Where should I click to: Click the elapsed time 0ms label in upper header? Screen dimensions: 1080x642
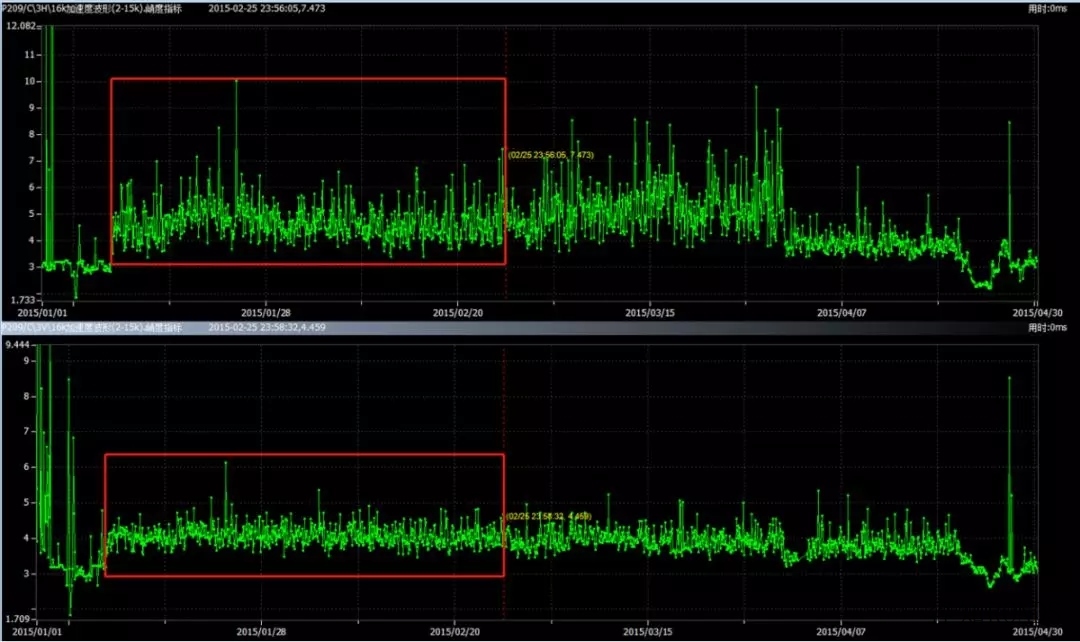tap(1047, 7)
